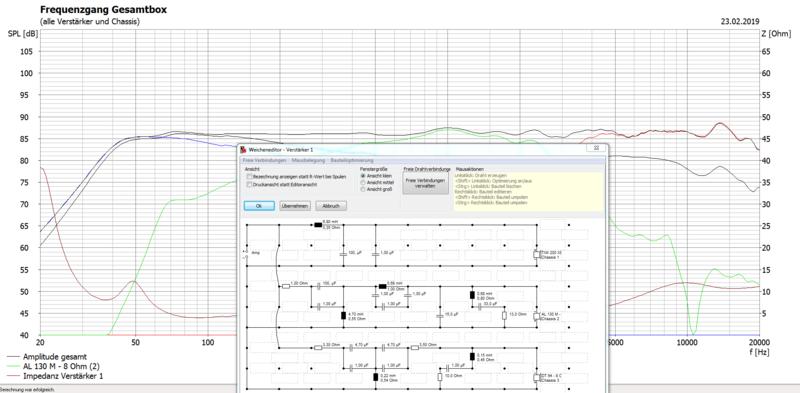The width and height of the screenshot is (800, 393).
Task: Click the Chassis 1 woofer speaker symbol
Action: click(536, 254)
